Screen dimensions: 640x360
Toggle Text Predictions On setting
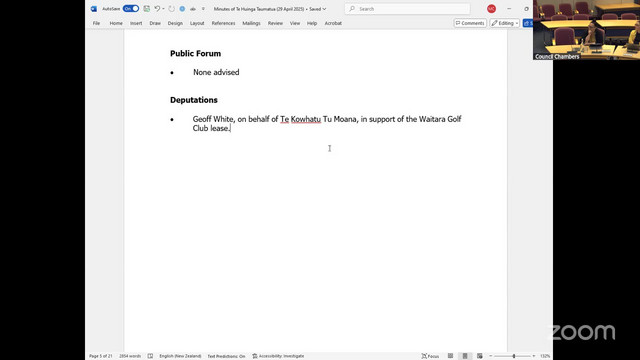(226, 356)
